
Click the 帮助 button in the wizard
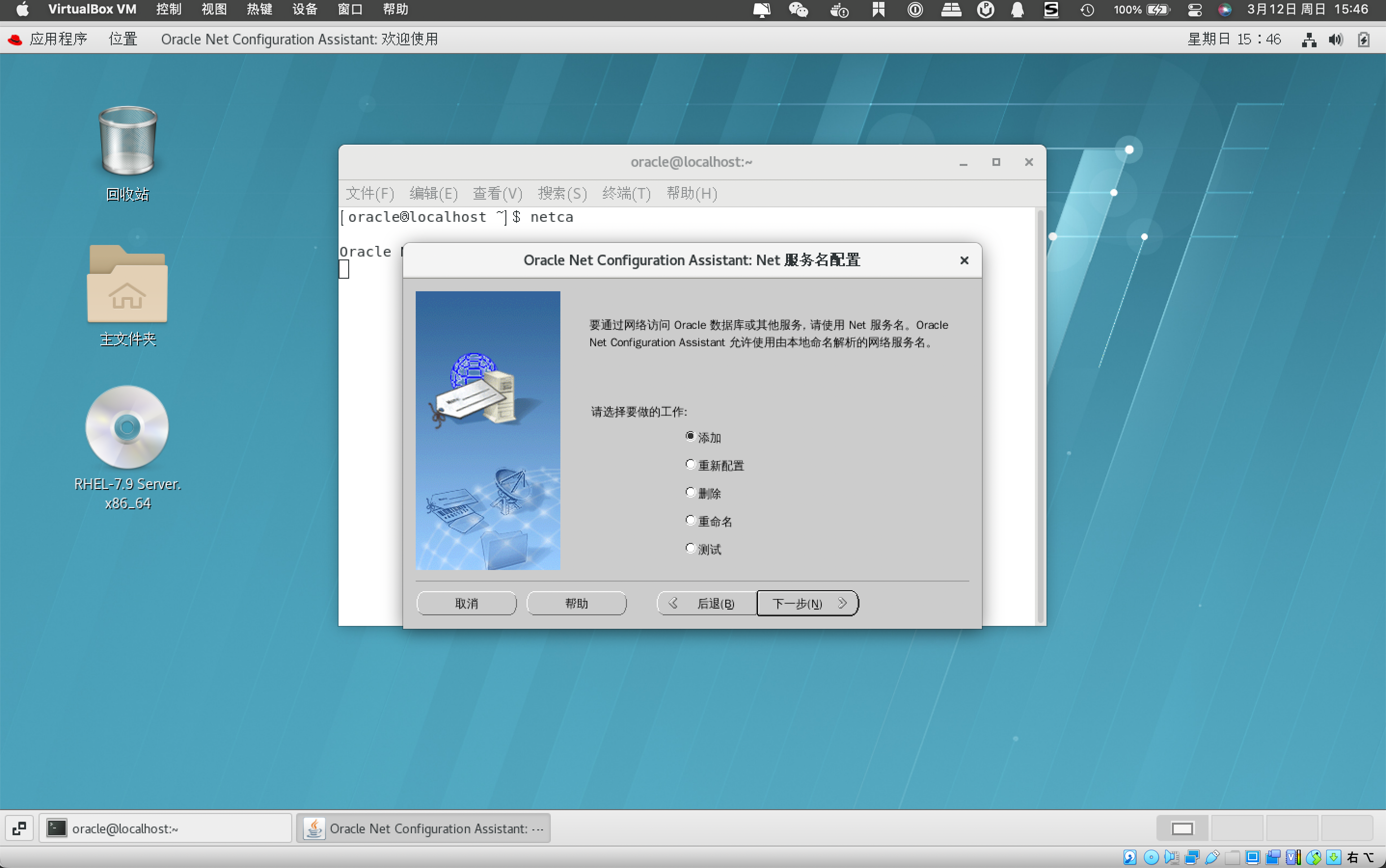tap(576, 603)
